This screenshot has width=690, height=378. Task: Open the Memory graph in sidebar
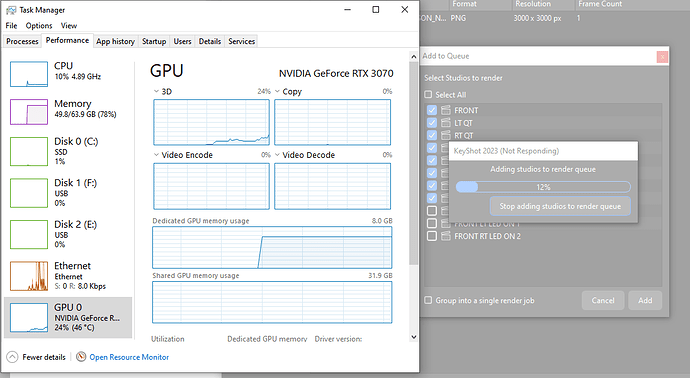pyautogui.click(x=29, y=112)
